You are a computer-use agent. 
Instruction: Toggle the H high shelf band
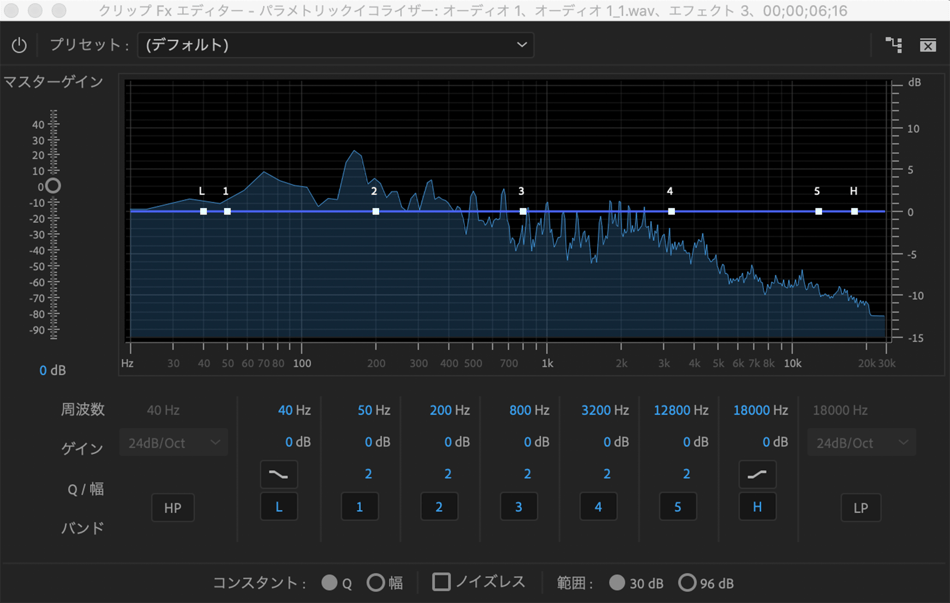[x=757, y=507]
